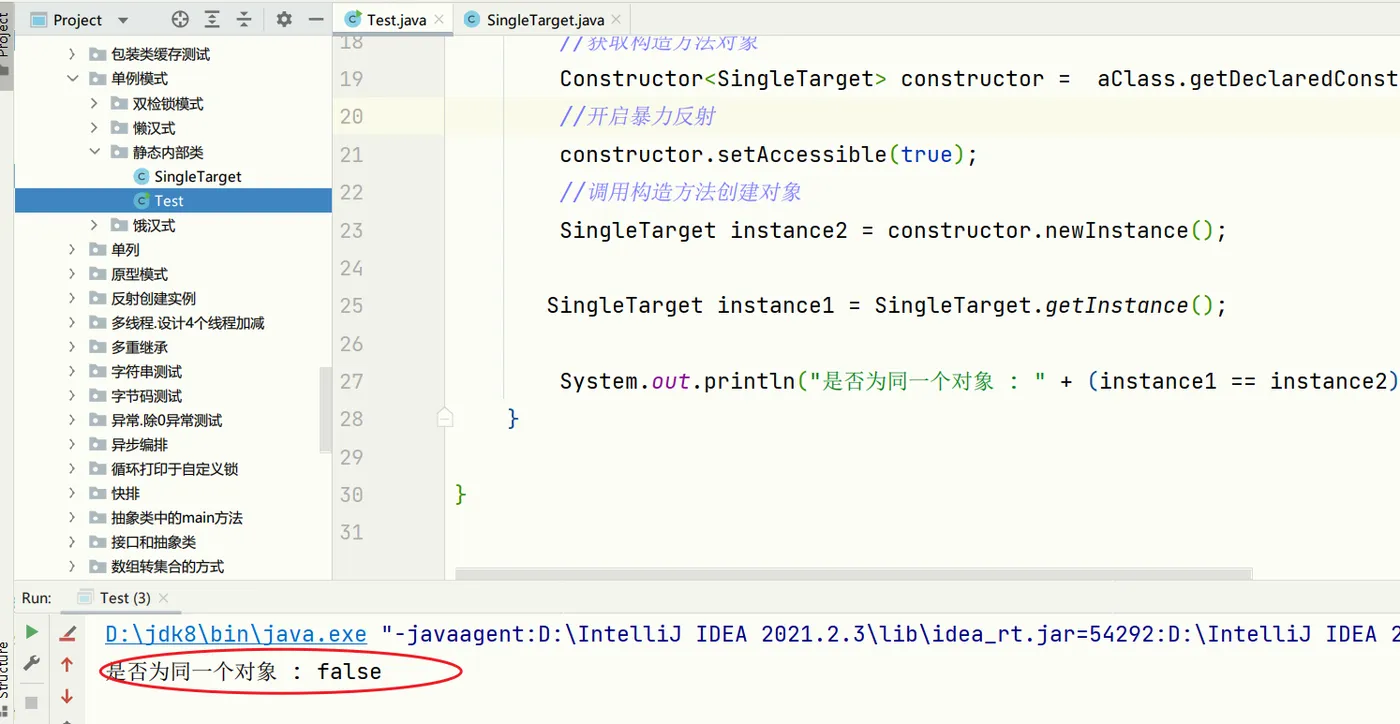The width and height of the screenshot is (1400, 724).
Task: Collapse the 单例模式 folder
Action: coord(72,78)
